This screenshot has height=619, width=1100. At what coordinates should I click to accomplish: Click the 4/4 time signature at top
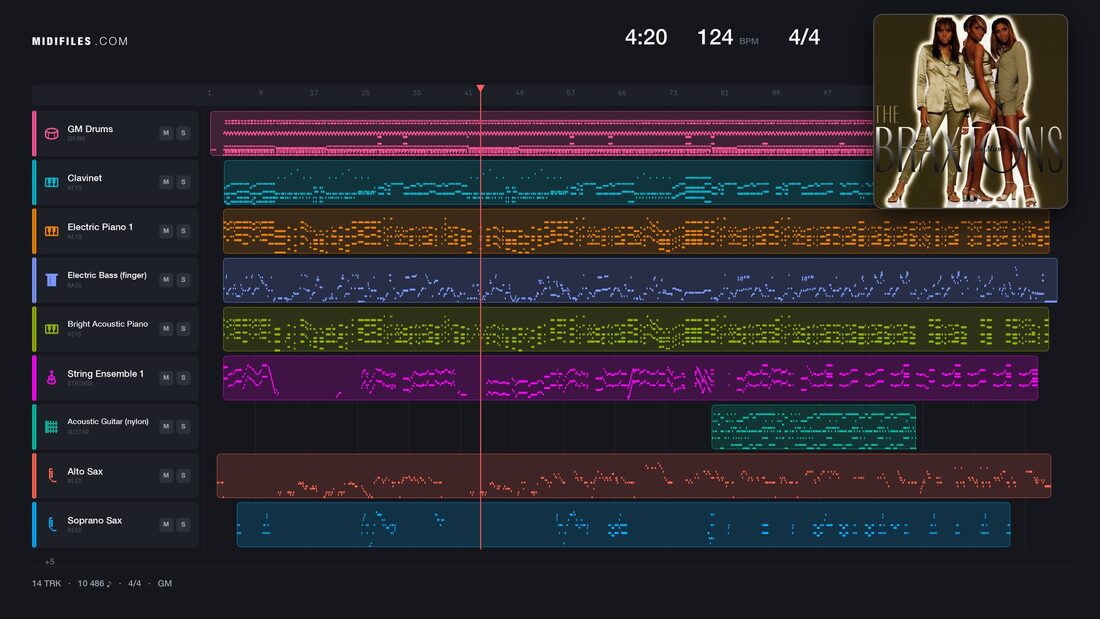[804, 37]
